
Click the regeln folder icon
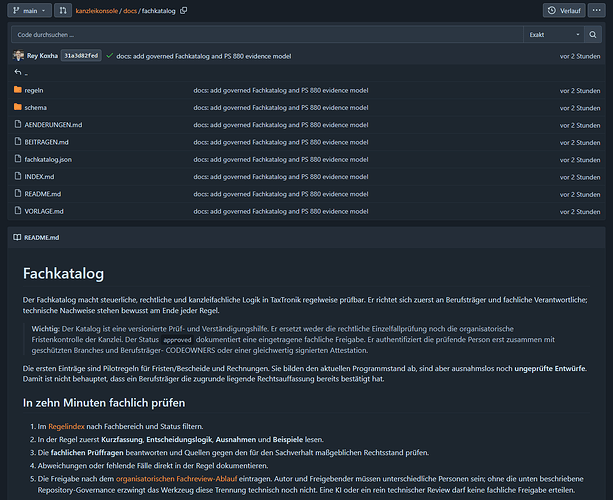point(18,90)
